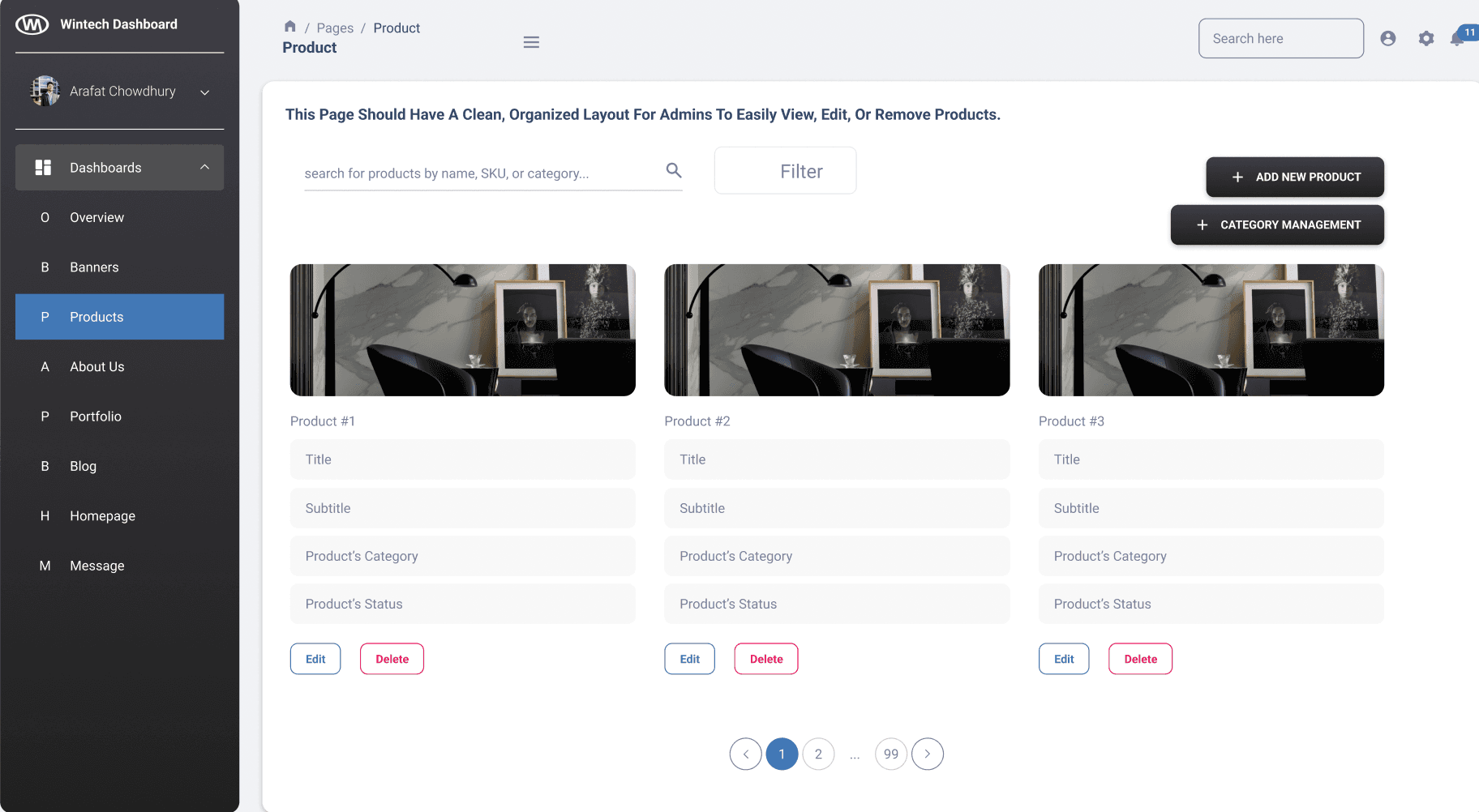Open the user account icon
The image size is (1479, 812).
(x=1387, y=38)
